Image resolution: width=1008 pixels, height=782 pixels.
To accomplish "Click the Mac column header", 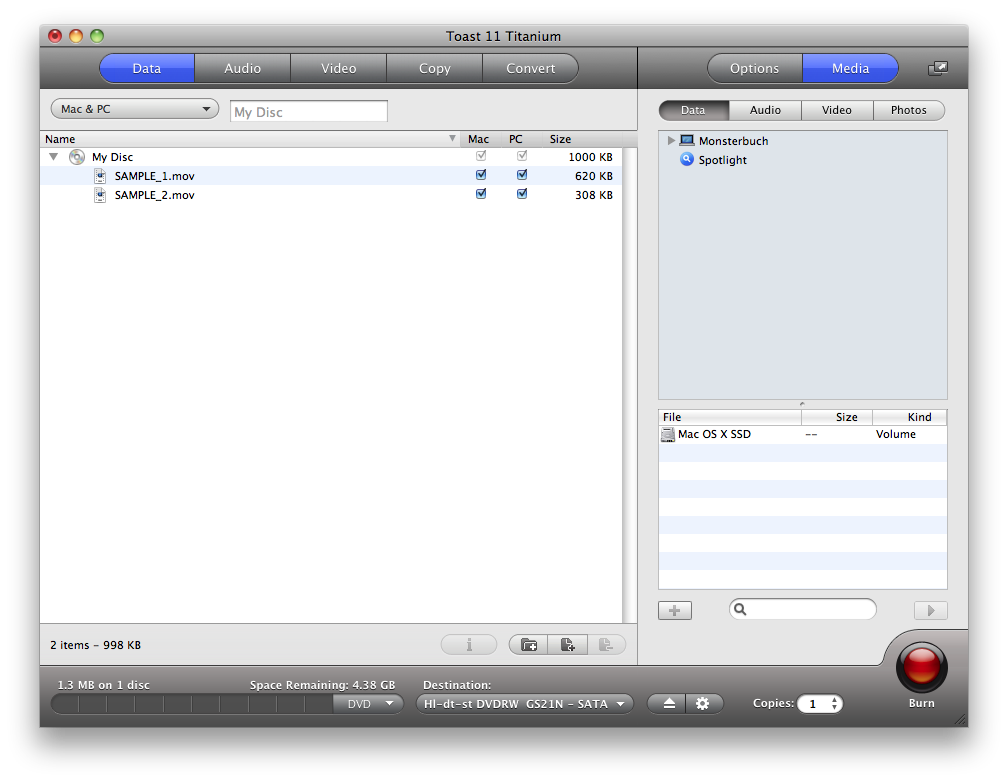I will 478,139.
